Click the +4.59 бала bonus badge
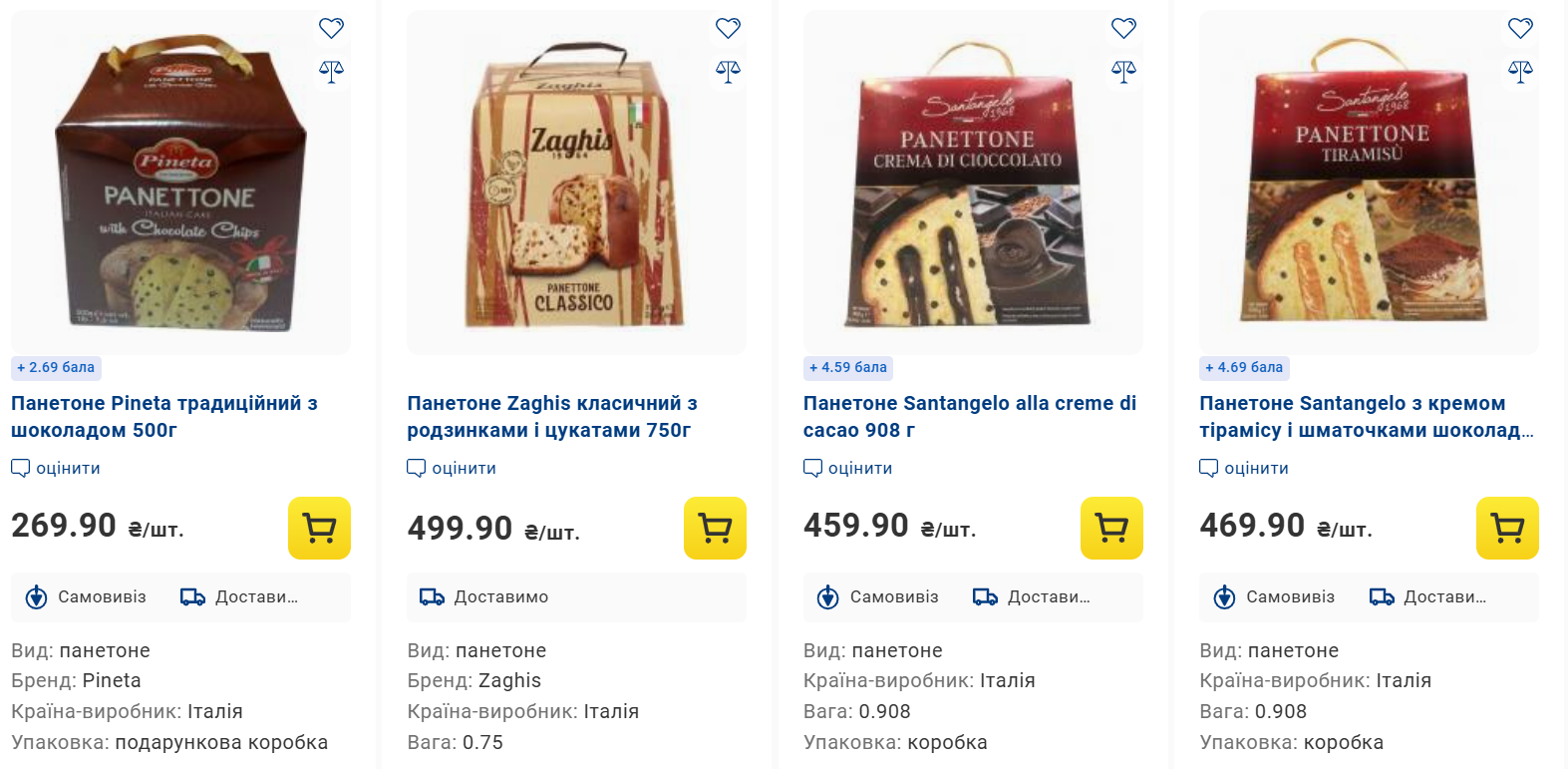Viewport: 1568px width, 769px height. [848, 367]
